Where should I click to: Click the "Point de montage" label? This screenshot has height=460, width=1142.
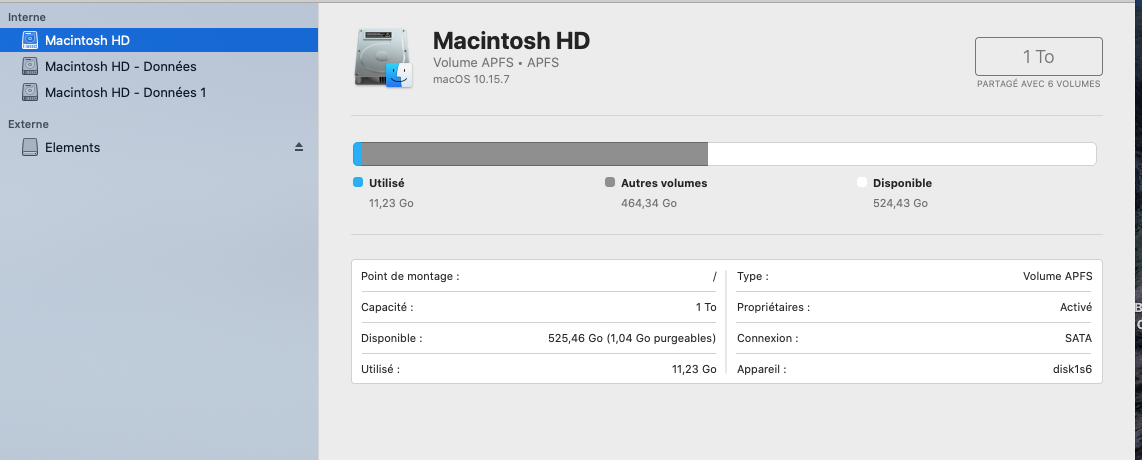tap(410, 276)
